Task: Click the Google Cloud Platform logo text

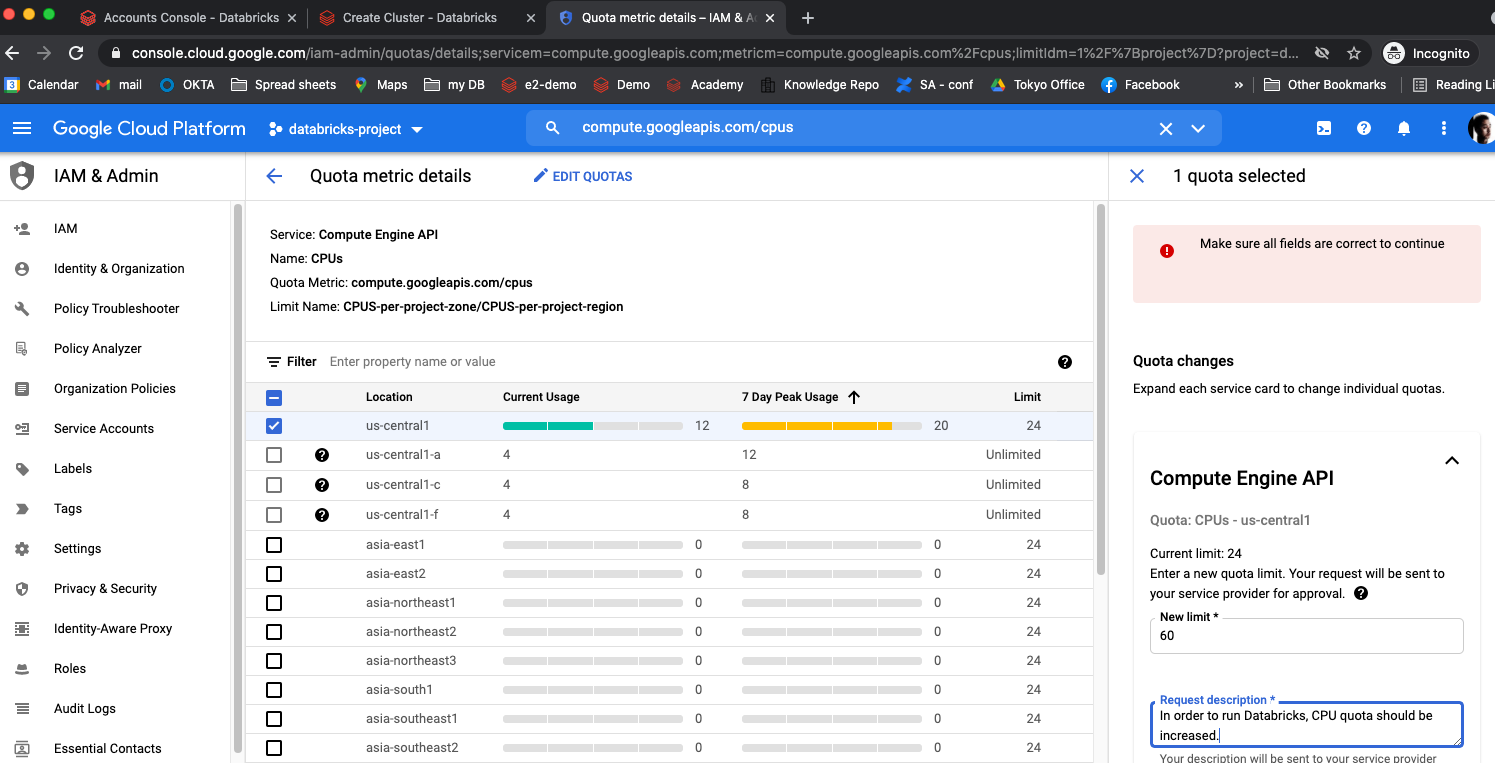Action: [149, 128]
